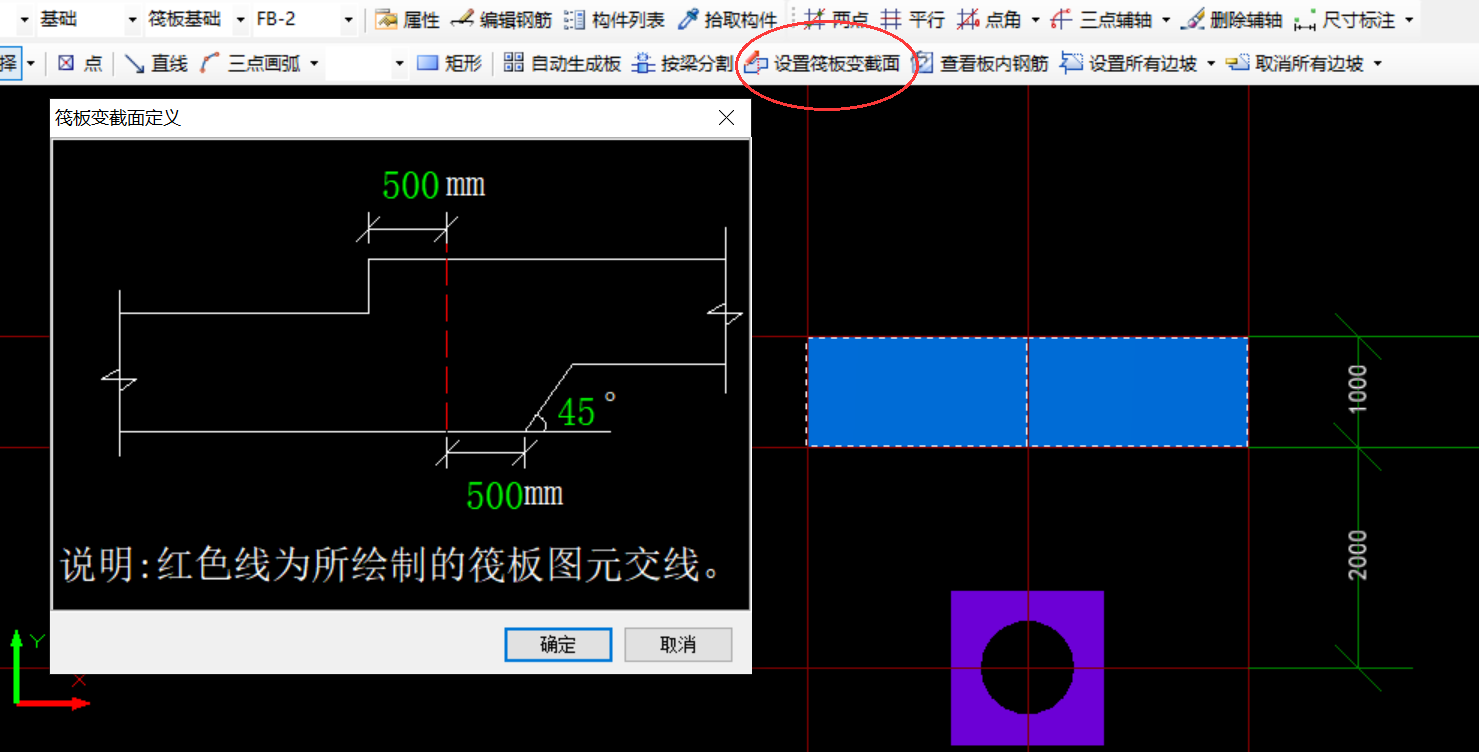This screenshot has width=1479, height=752.
Task: Click 自动生成板 auto-generate slab
Action: click(562, 64)
